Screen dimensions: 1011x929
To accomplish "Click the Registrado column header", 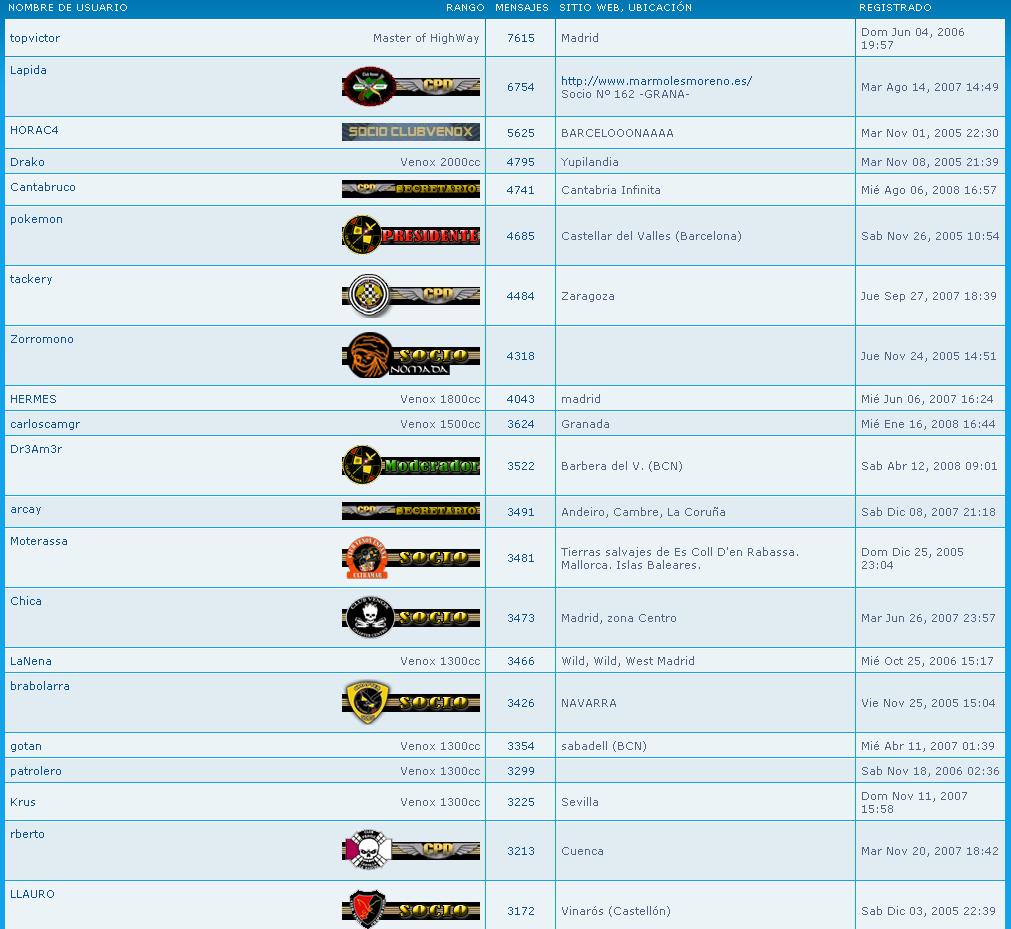I will coord(895,8).
